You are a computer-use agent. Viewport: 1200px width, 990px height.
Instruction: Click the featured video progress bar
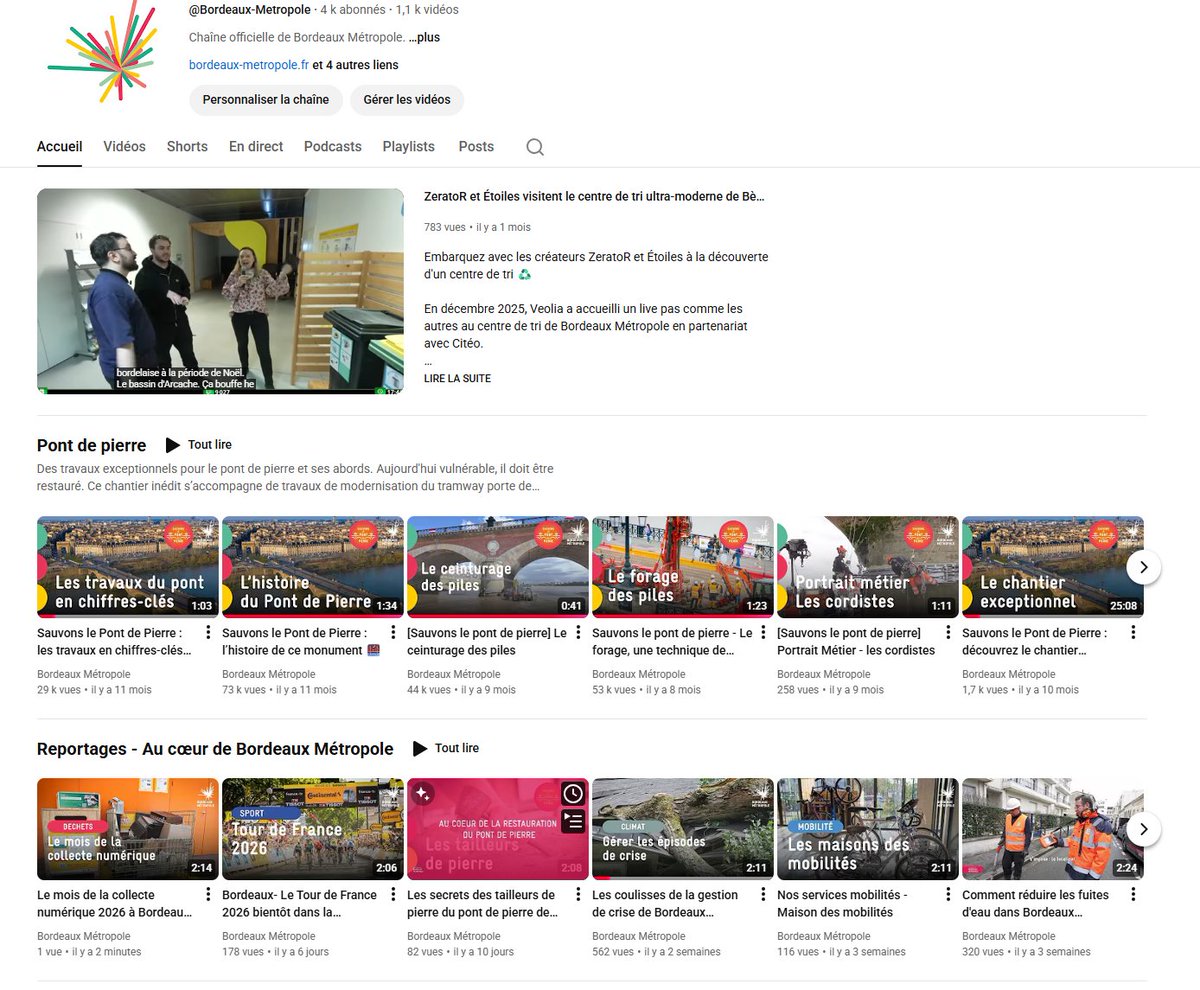pos(220,392)
